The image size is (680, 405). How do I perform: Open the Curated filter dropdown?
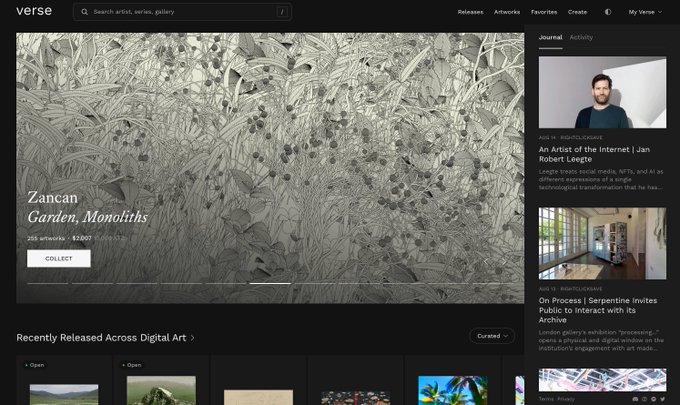492,336
